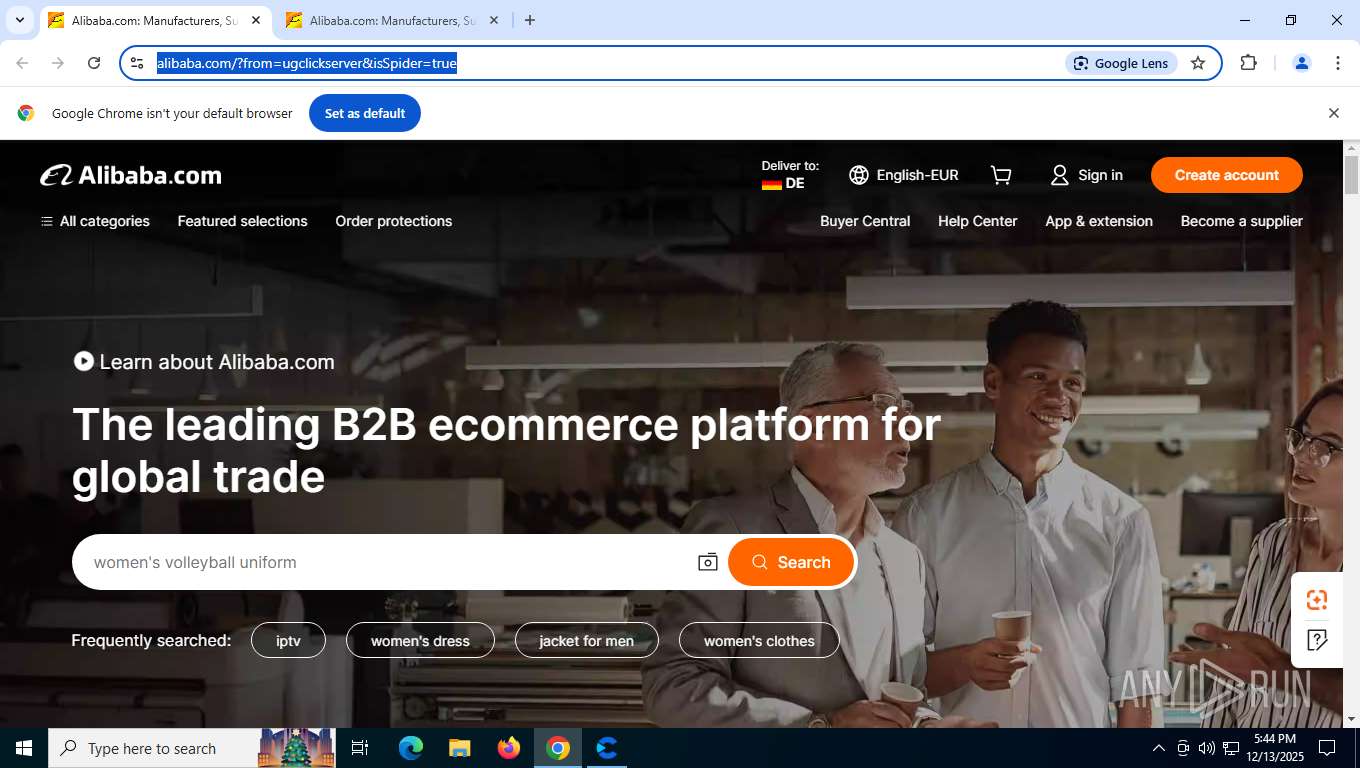Open Order protections menu
This screenshot has width=1360, height=768.
coord(394,221)
